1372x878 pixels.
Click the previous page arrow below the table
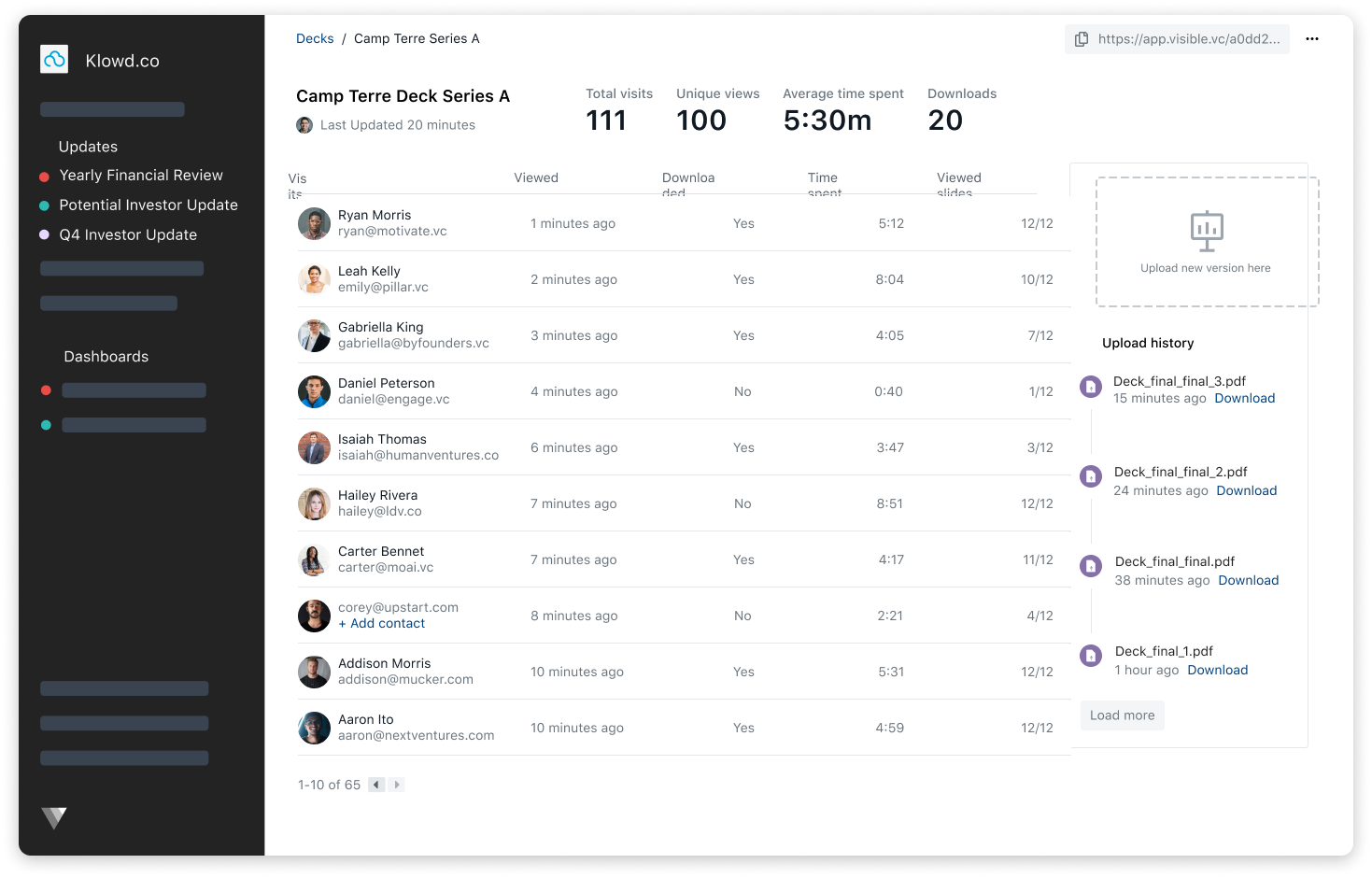(375, 785)
